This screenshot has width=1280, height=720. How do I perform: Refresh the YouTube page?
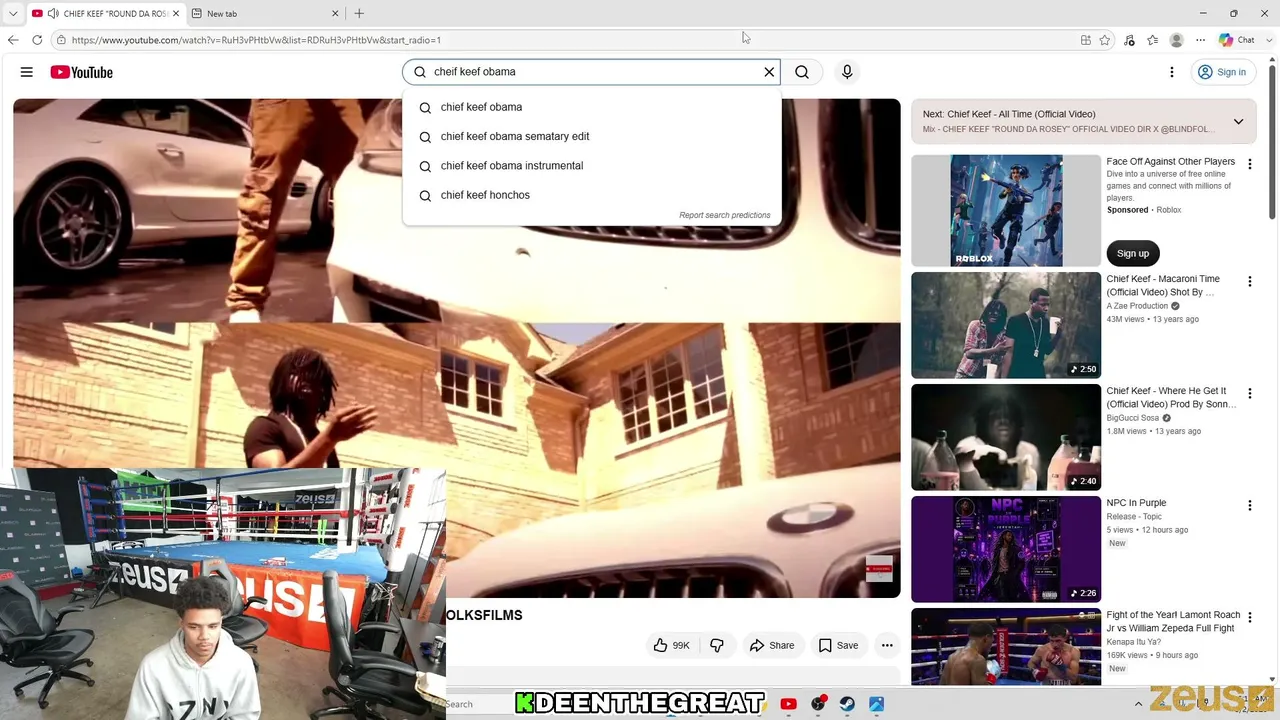[x=37, y=40]
